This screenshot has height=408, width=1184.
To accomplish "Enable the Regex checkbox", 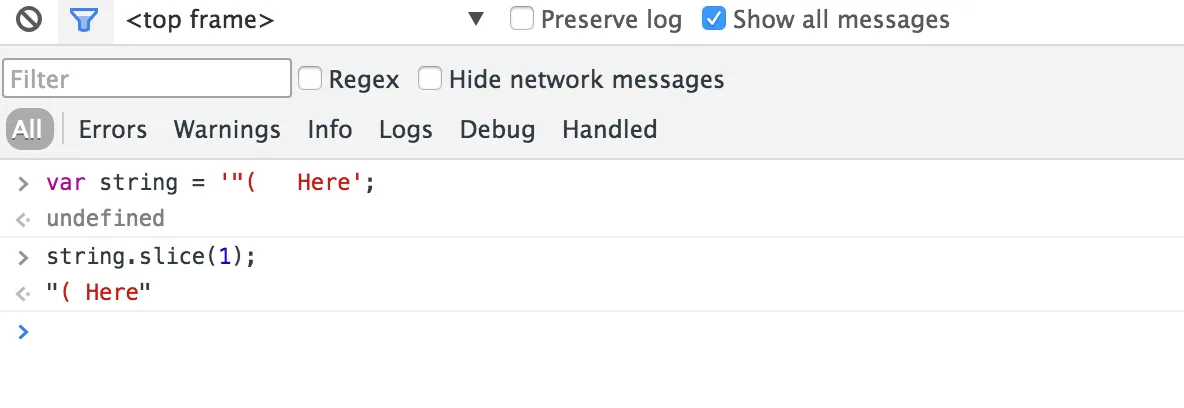I will (311, 79).
